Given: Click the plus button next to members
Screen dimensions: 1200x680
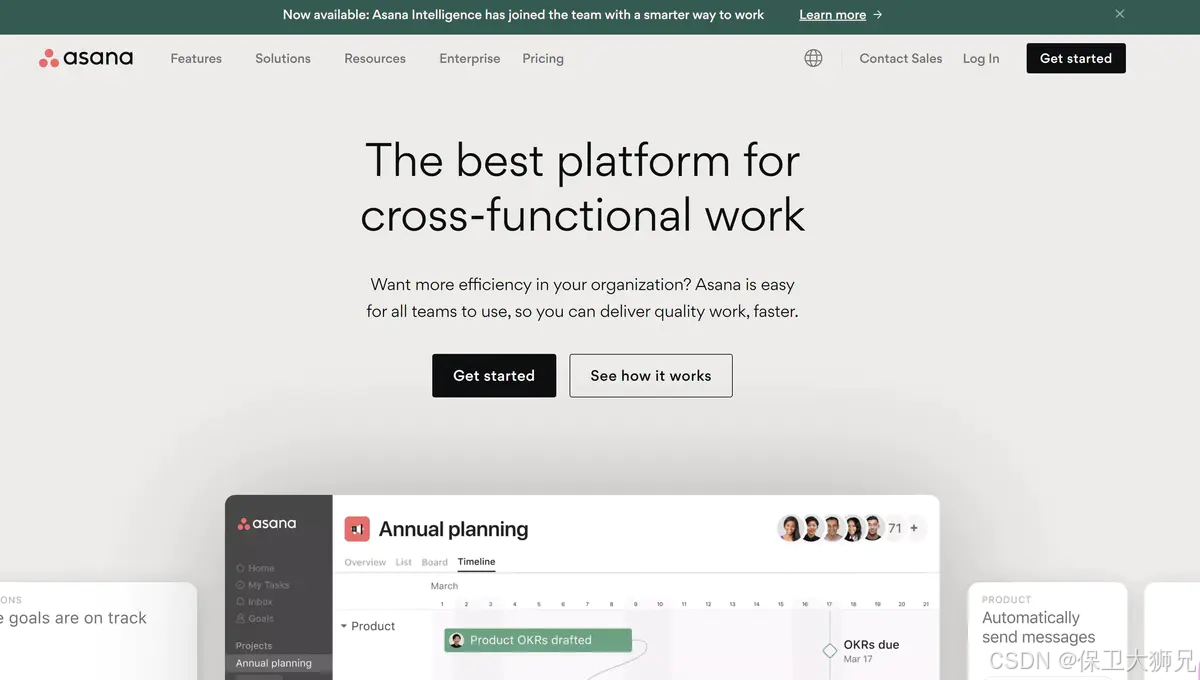Looking at the screenshot, I should click(x=914, y=528).
